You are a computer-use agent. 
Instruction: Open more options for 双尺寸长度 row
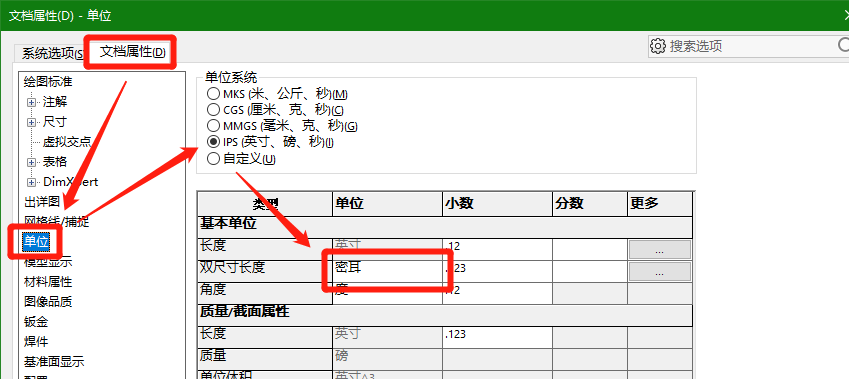tap(659, 272)
